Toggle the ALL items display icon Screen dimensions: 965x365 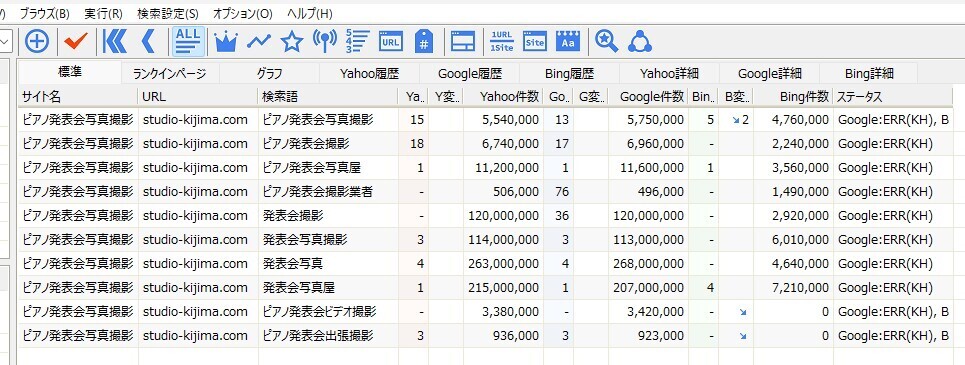click(x=187, y=41)
